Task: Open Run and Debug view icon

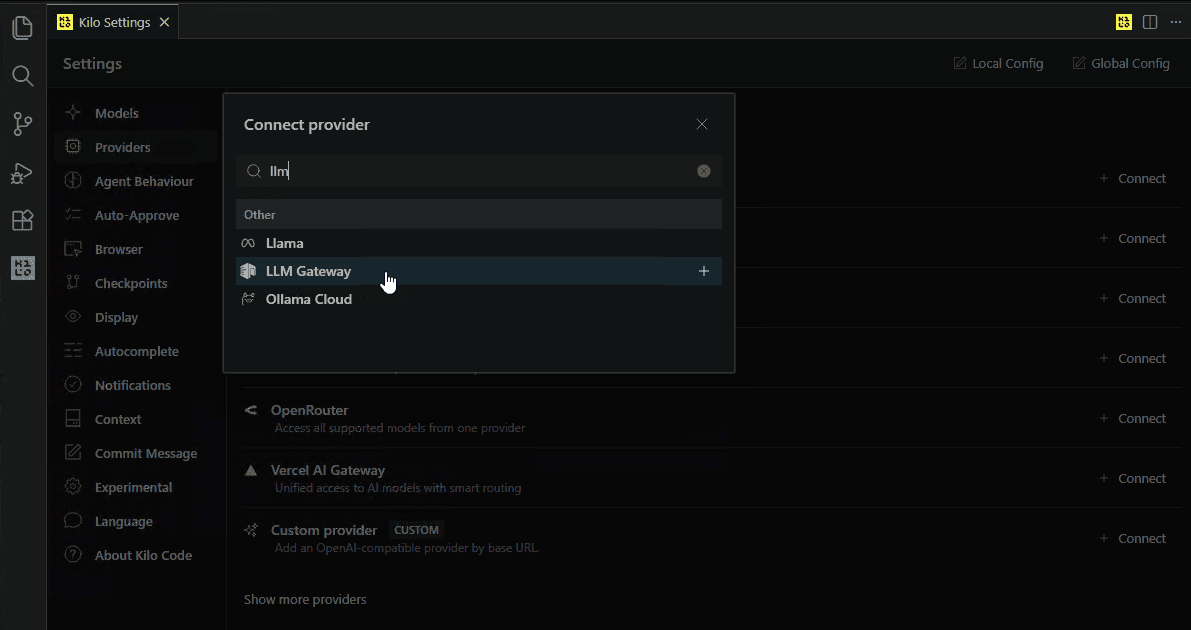Action: 23,173
